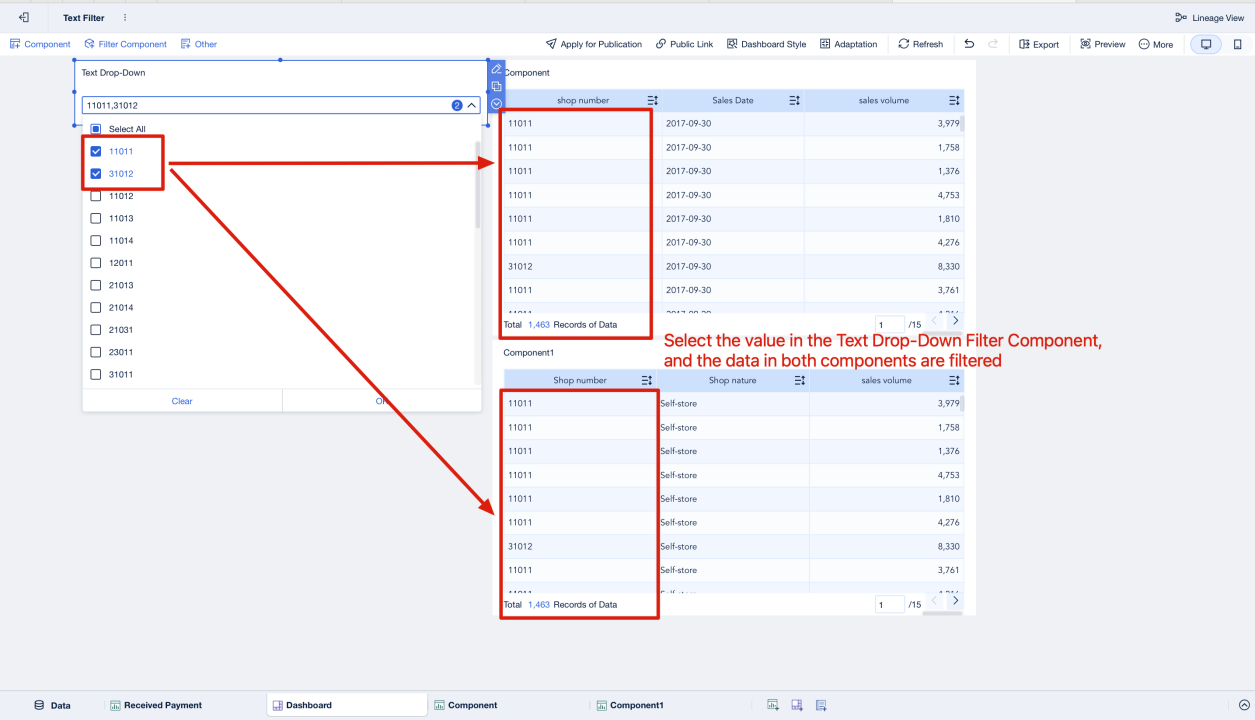Click page number field in Component1 table
1255x720 pixels.
pyautogui.click(x=889, y=605)
